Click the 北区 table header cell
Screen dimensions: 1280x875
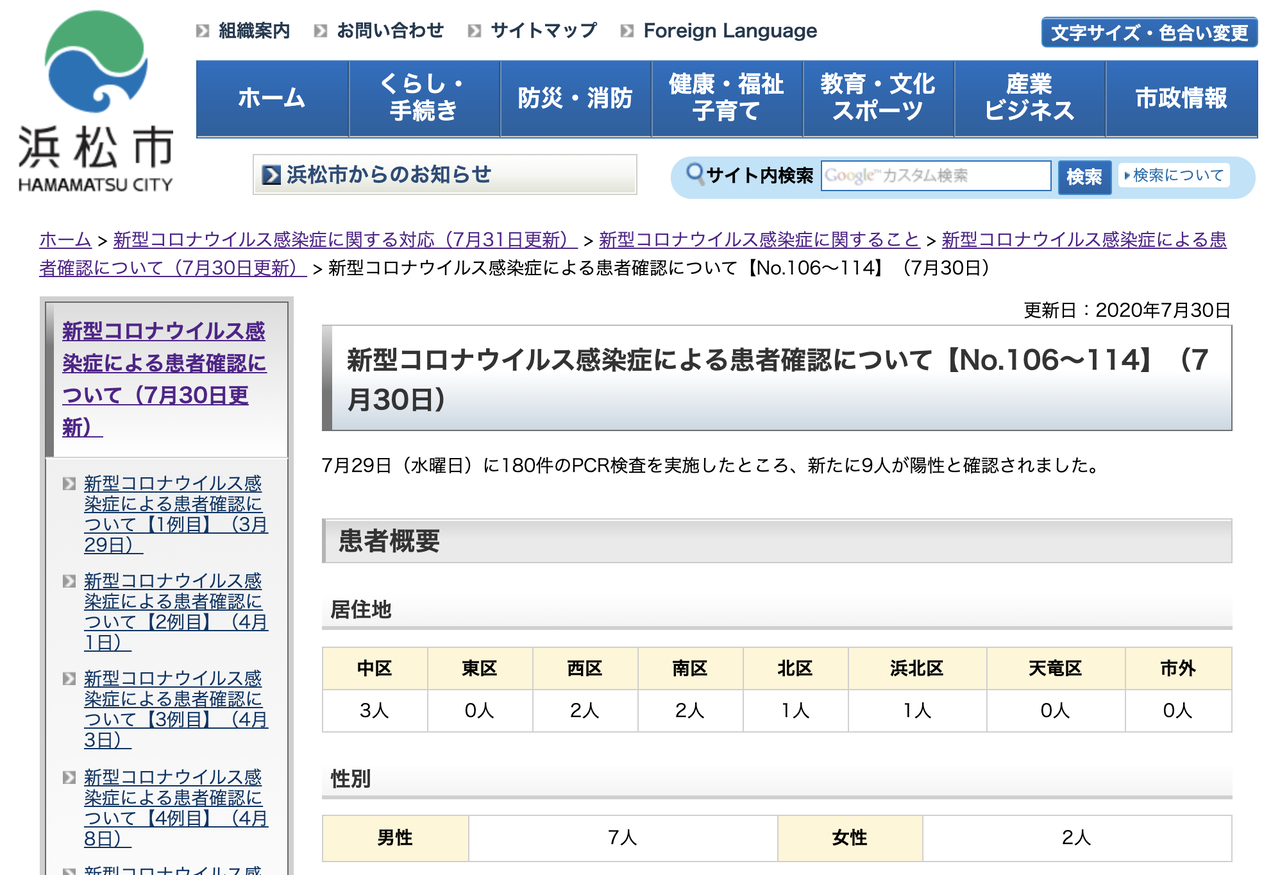click(795, 668)
